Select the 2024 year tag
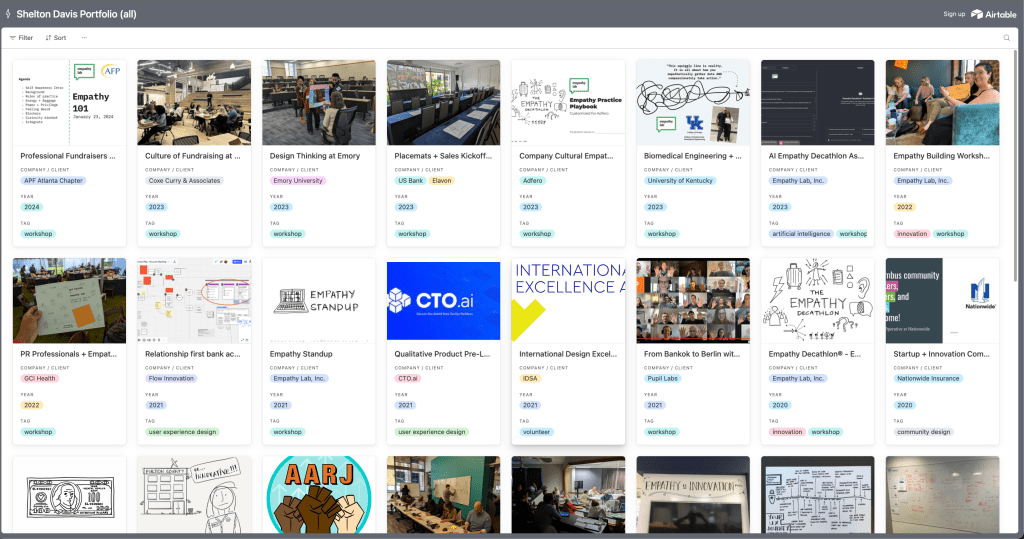Image resolution: width=1024 pixels, height=539 pixels. click(x=32, y=207)
